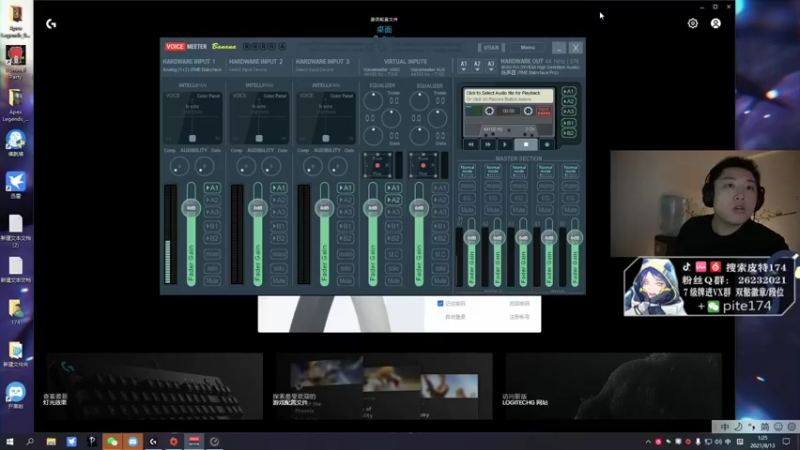Open the notification center icon

click(x=787, y=441)
